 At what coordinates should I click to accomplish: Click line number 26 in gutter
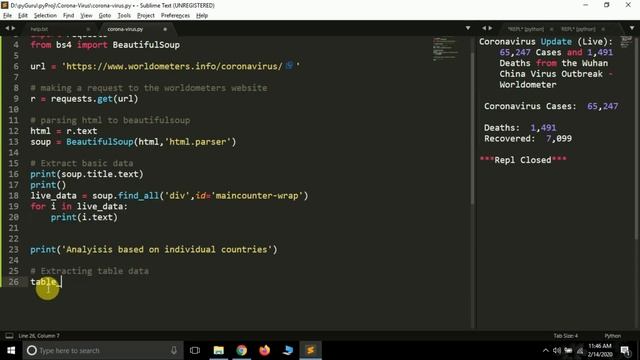coord(13,282)
